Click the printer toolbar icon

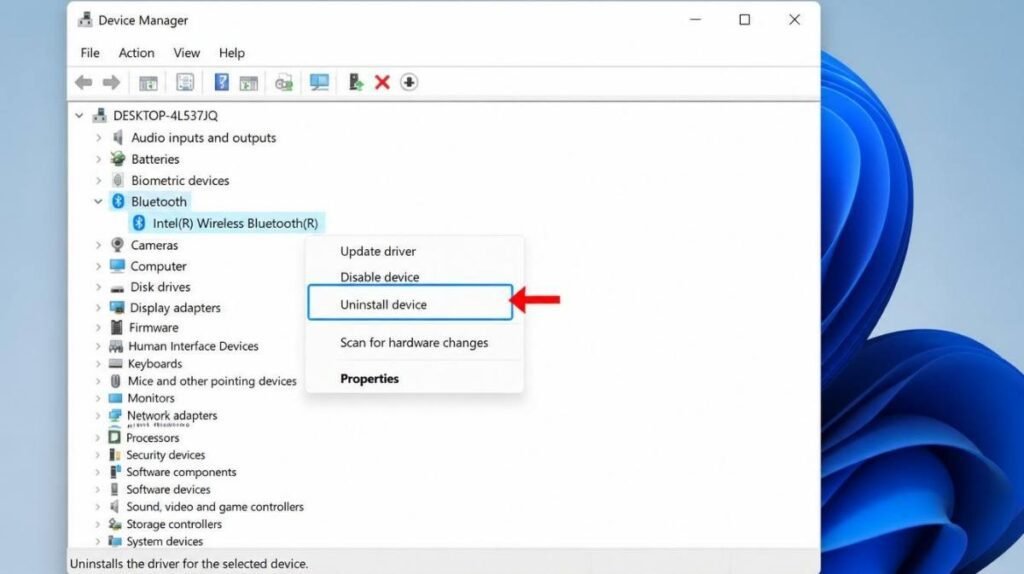(283, 82)
